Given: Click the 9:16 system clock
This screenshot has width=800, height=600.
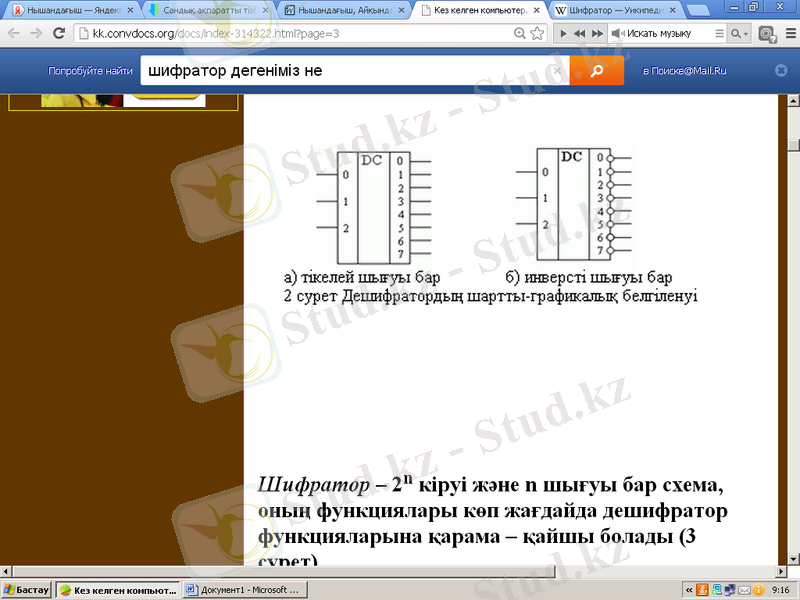Looking at the screenshot, I should tap(781, 590).
